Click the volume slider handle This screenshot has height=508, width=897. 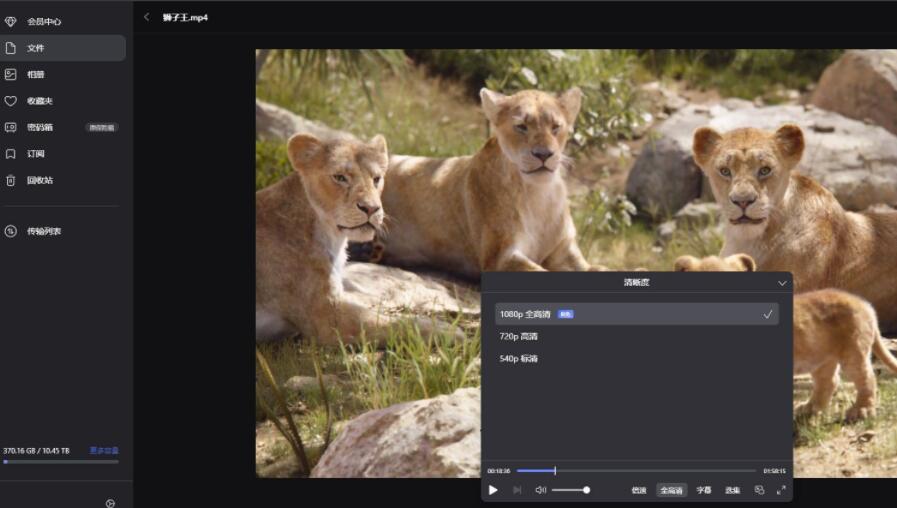click(586, 490)
